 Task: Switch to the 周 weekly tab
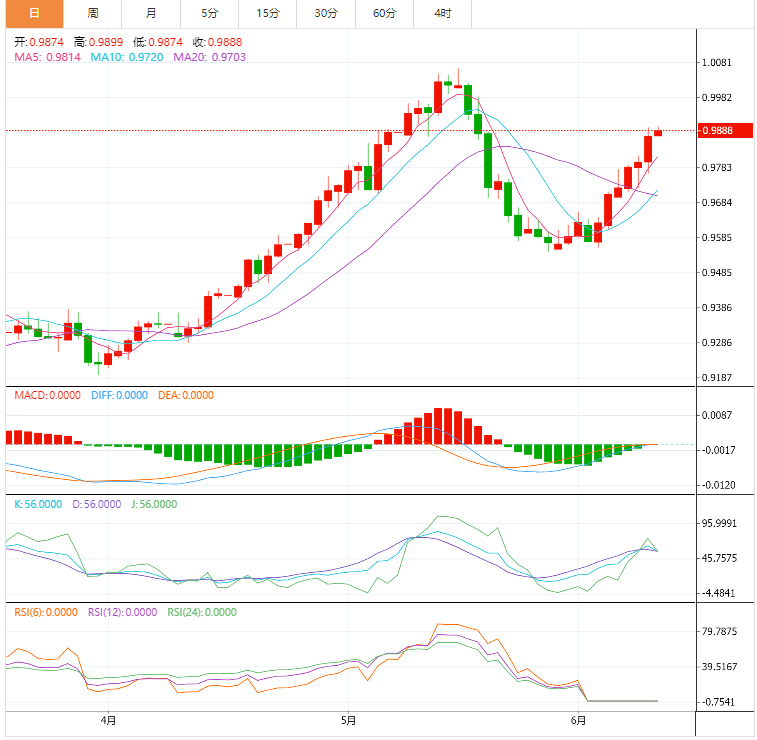[93, 13]
